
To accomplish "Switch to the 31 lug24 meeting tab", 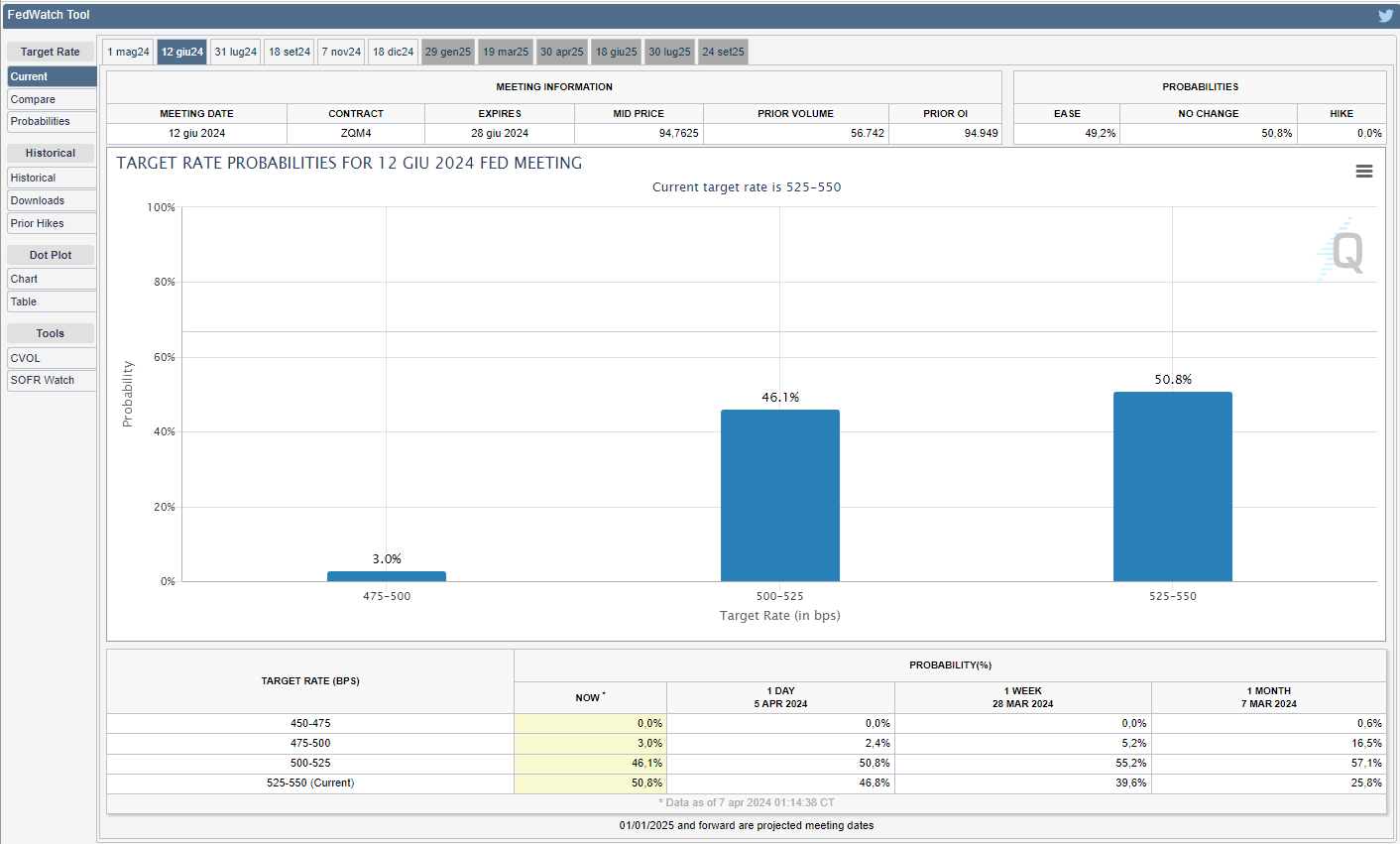I will coord(236,52).
